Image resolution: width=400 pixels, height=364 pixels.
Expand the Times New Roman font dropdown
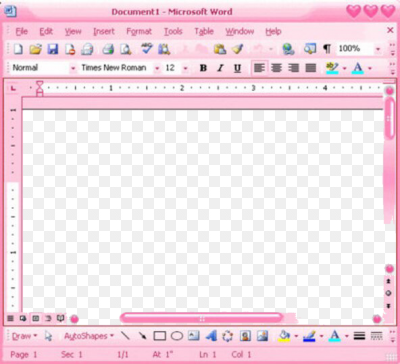[157, 68]
